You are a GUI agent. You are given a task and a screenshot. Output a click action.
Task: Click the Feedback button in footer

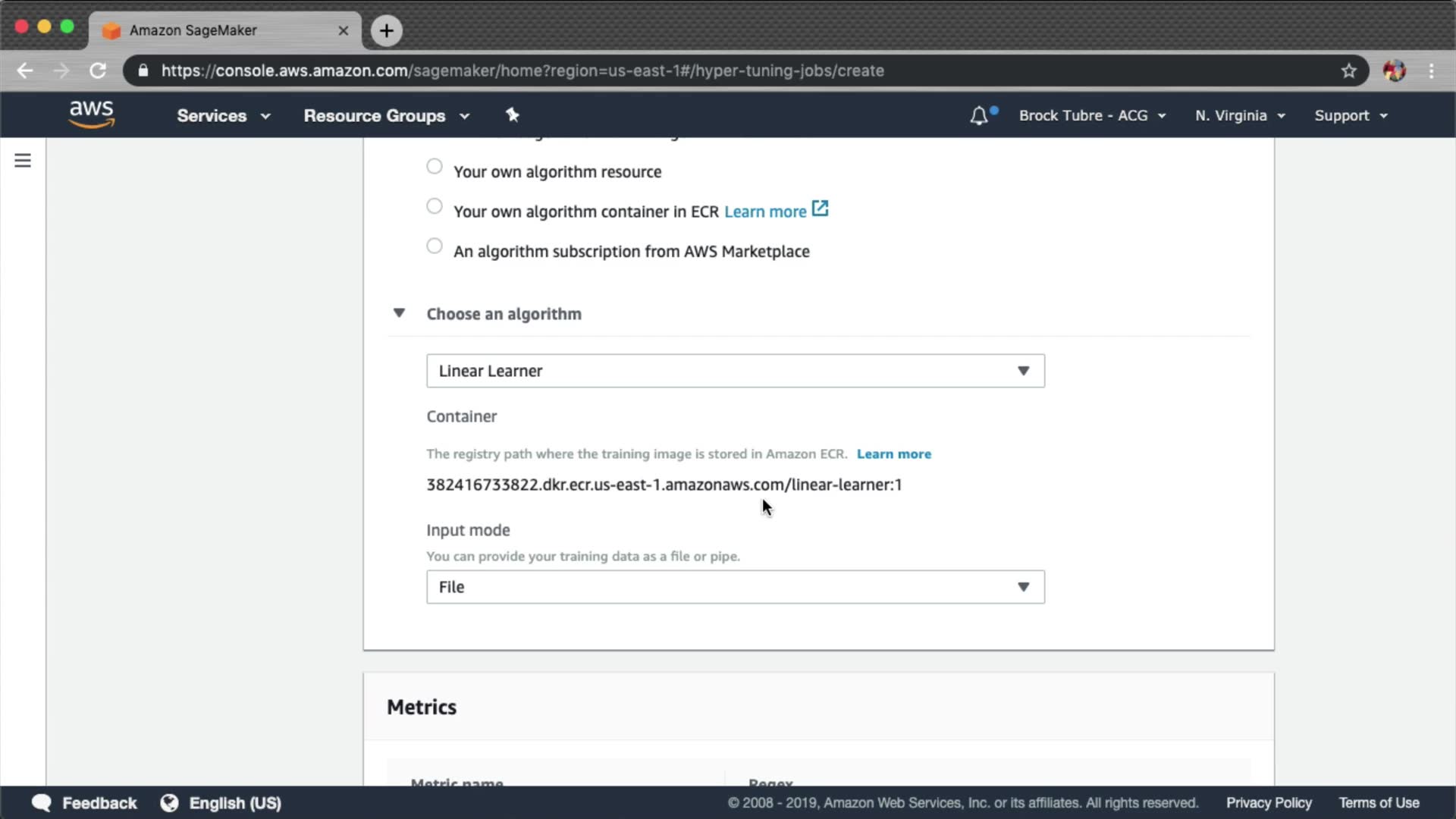(85, 803)
